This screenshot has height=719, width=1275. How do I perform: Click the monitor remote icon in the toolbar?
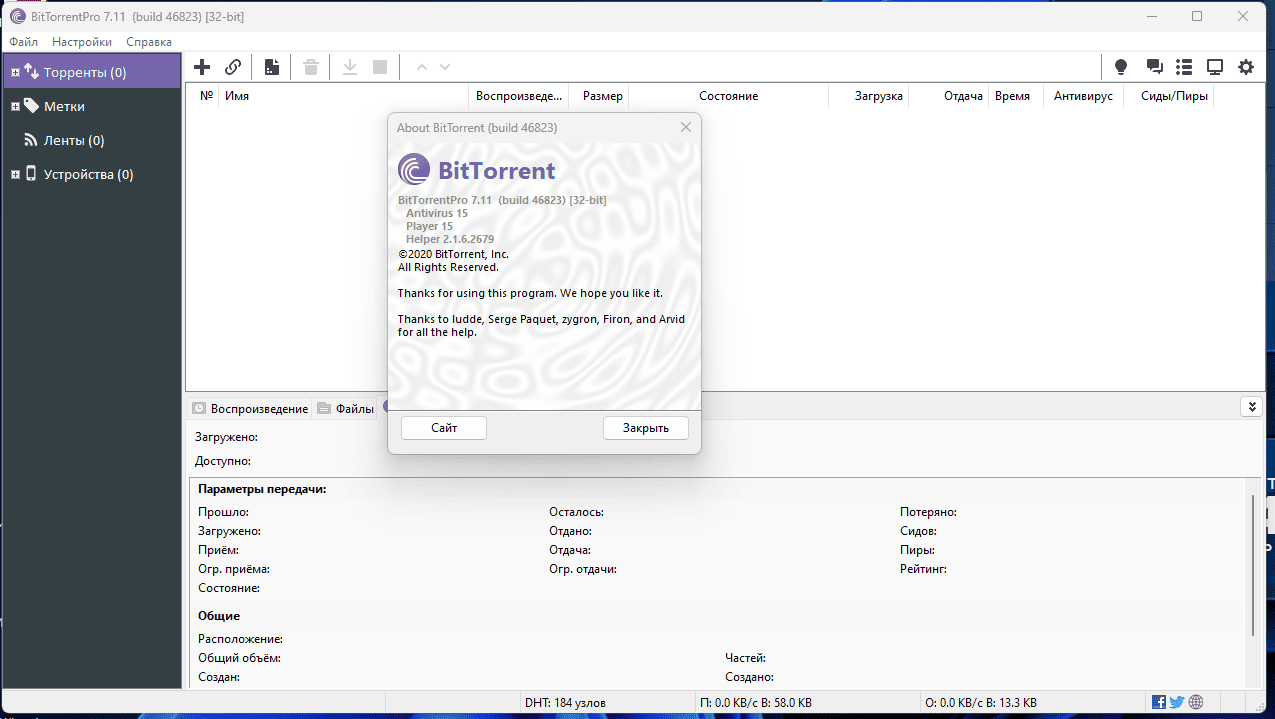coord(1215,67)
